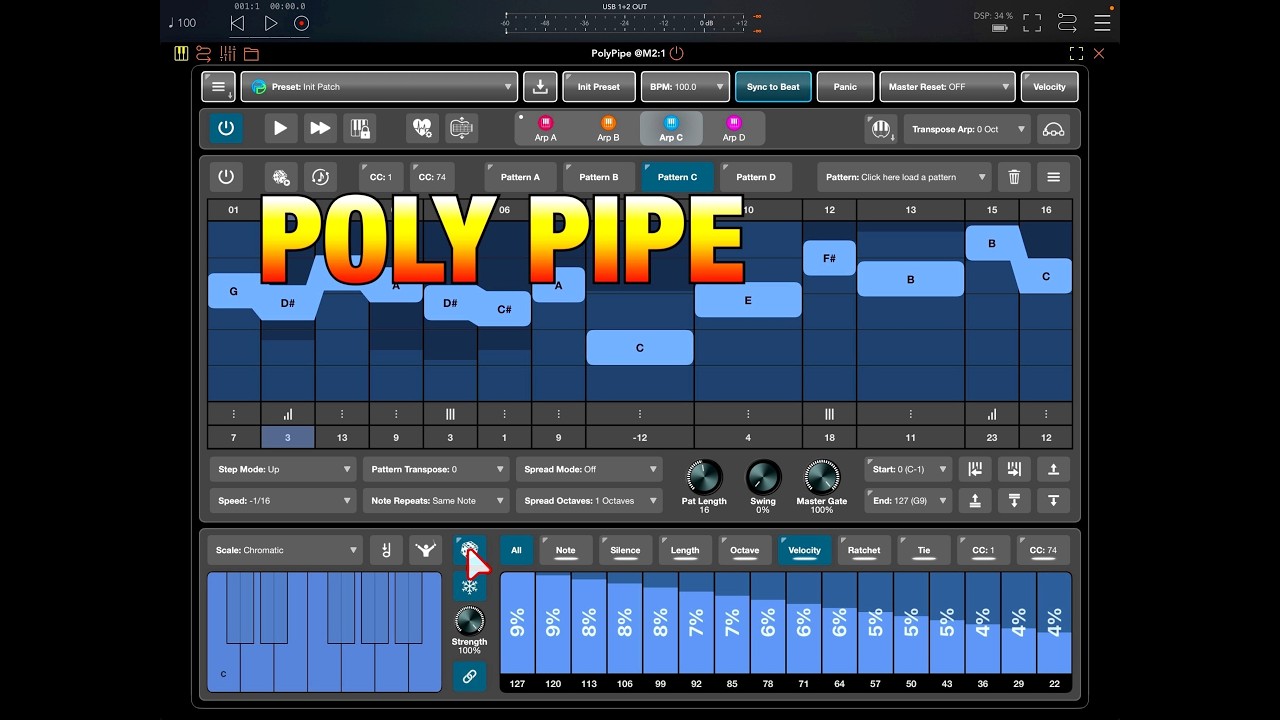Viewport: 1280px width, 720px height.
Task: Click the Init Preset button
Action: point(598,87)
